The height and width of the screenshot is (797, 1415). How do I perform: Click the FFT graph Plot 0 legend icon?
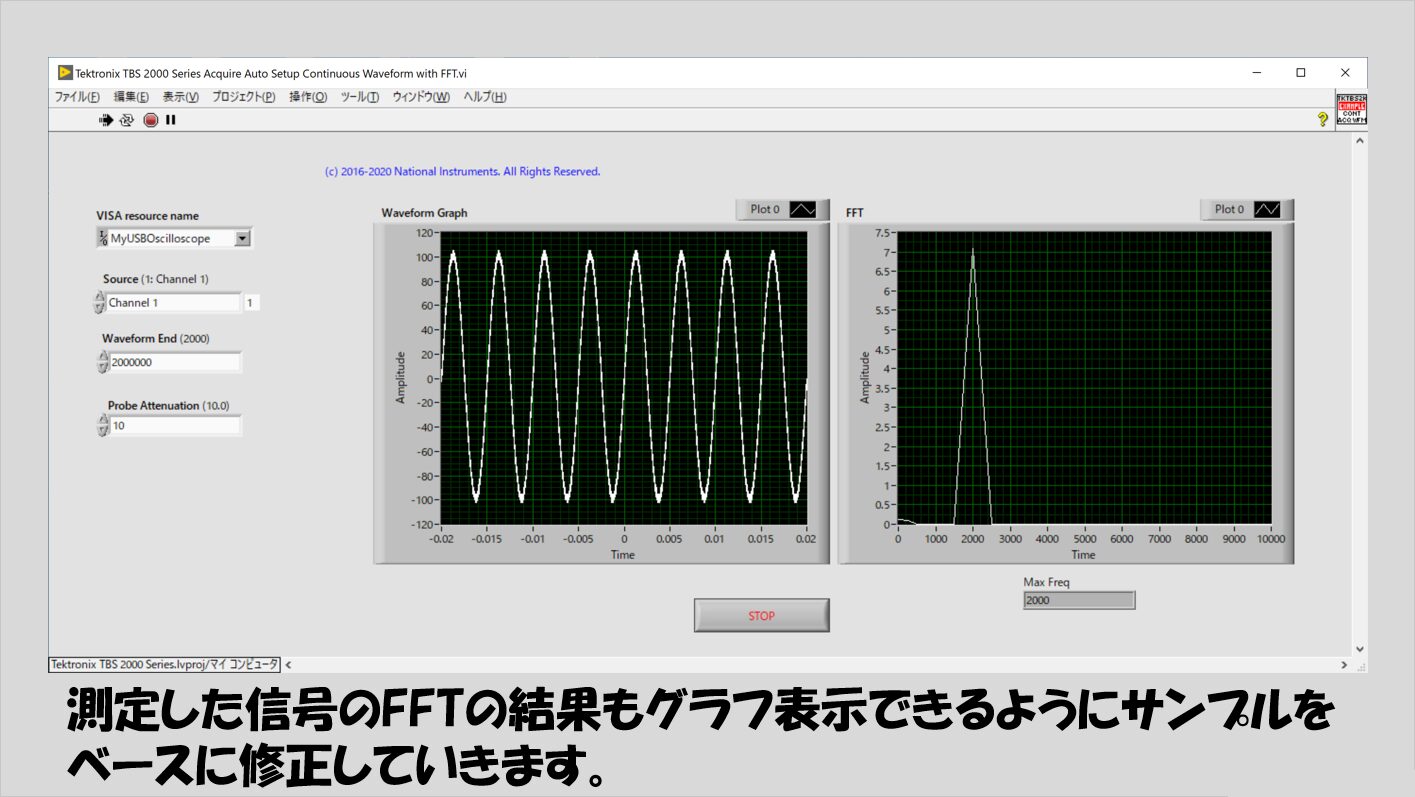click(1267, 209)
